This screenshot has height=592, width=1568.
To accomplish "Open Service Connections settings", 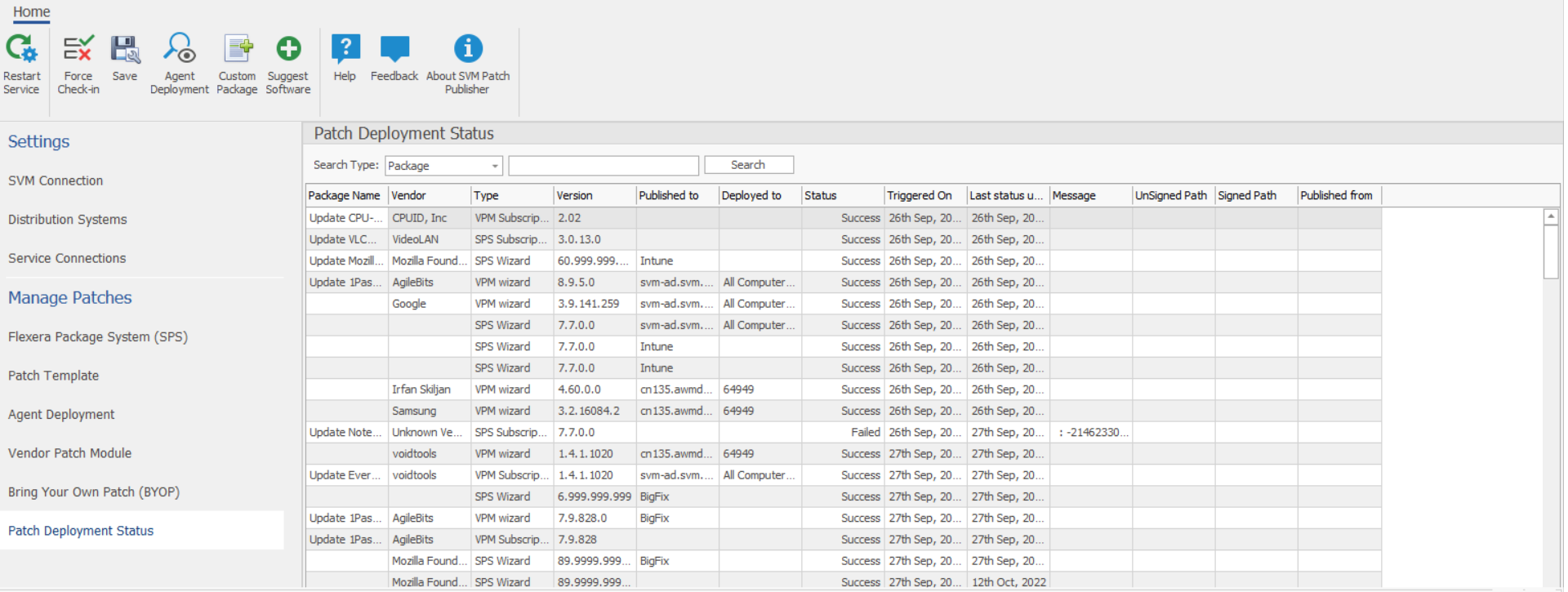I will tap(67, 258).
